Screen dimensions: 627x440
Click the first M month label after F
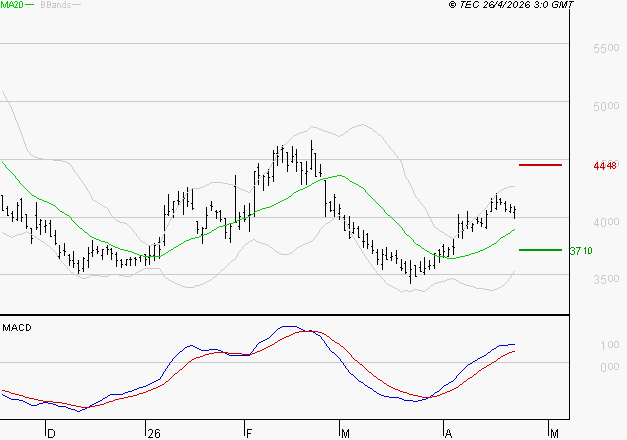(345, 434)
